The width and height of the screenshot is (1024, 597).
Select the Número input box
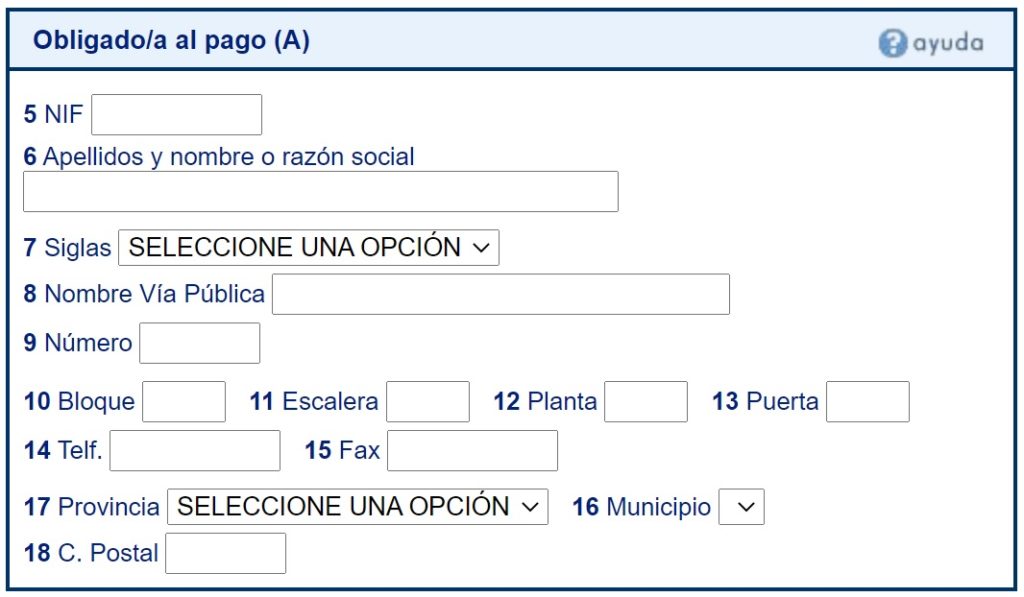pos(199,343)
